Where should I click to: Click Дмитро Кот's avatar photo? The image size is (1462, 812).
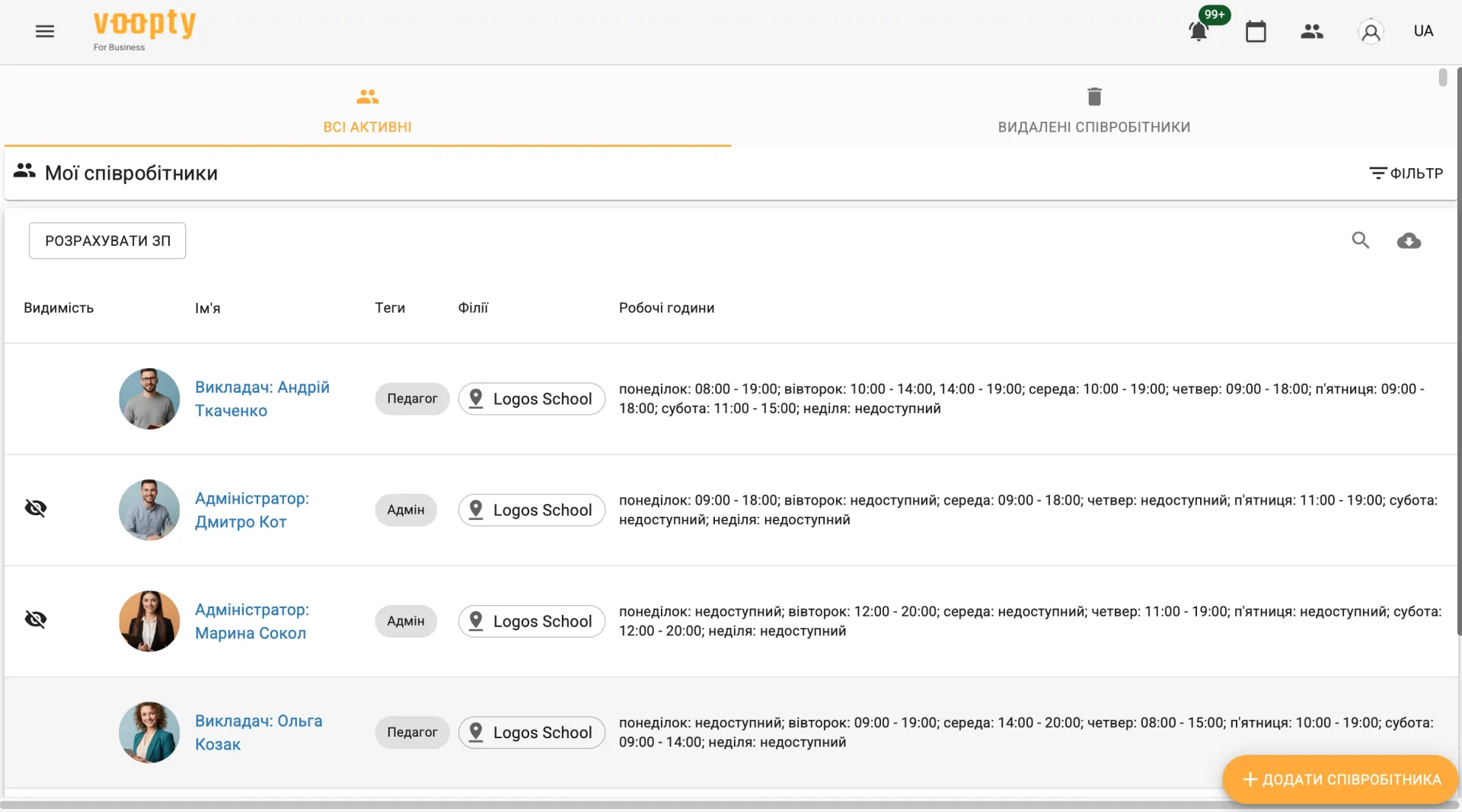tap(149, 510)
